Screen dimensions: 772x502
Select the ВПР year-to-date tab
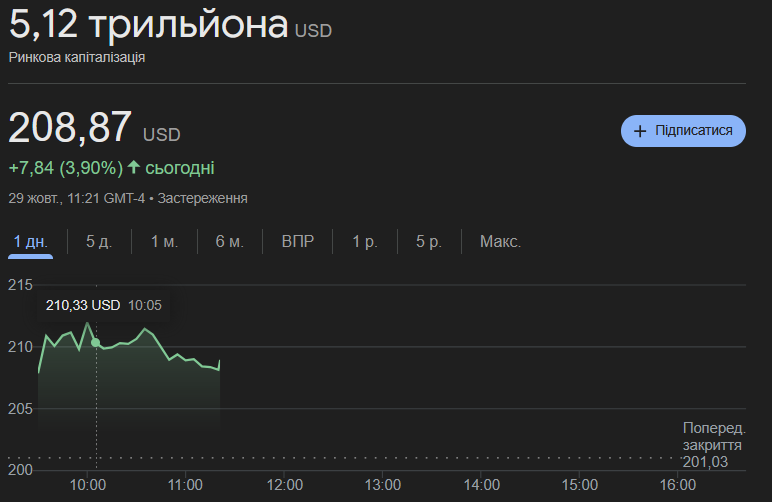pos(298,241)
